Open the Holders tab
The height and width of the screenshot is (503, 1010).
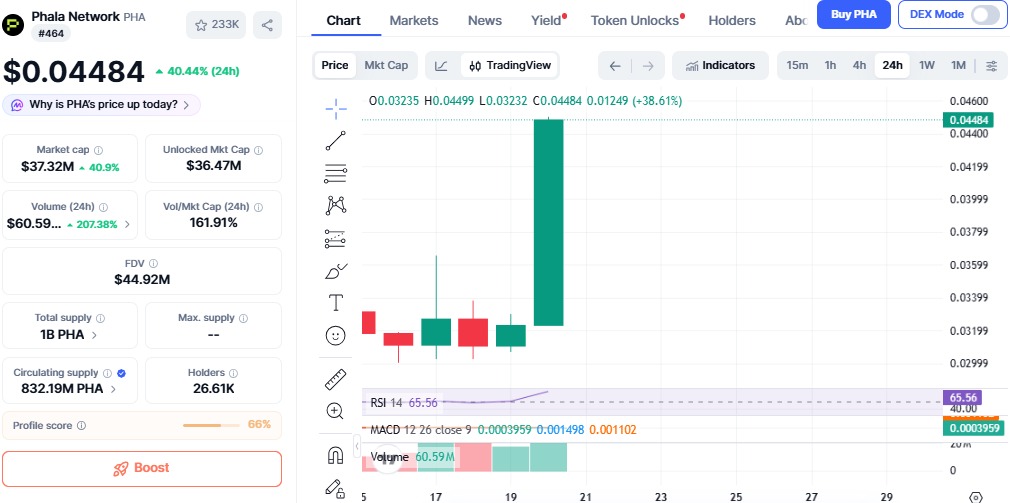(732, 21)
